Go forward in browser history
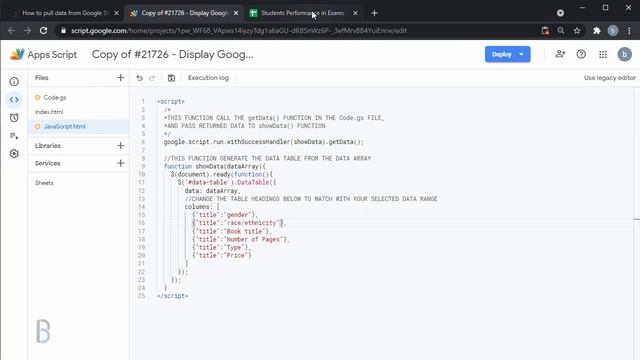 coord(27,31)
